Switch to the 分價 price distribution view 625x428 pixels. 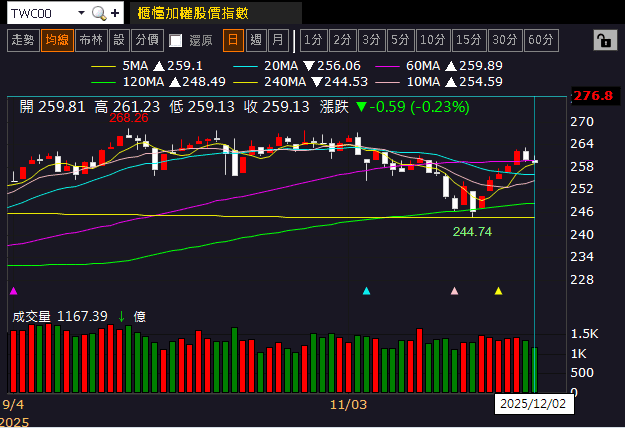147,40
